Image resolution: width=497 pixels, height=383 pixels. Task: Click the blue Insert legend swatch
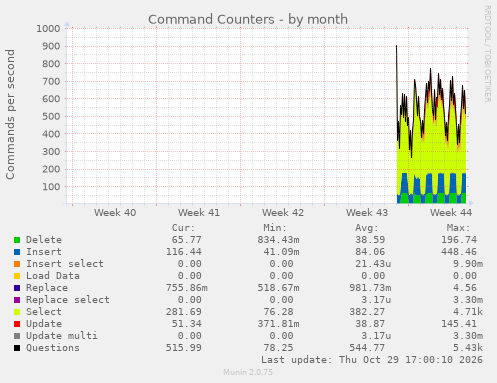click(x=17, y=252)
